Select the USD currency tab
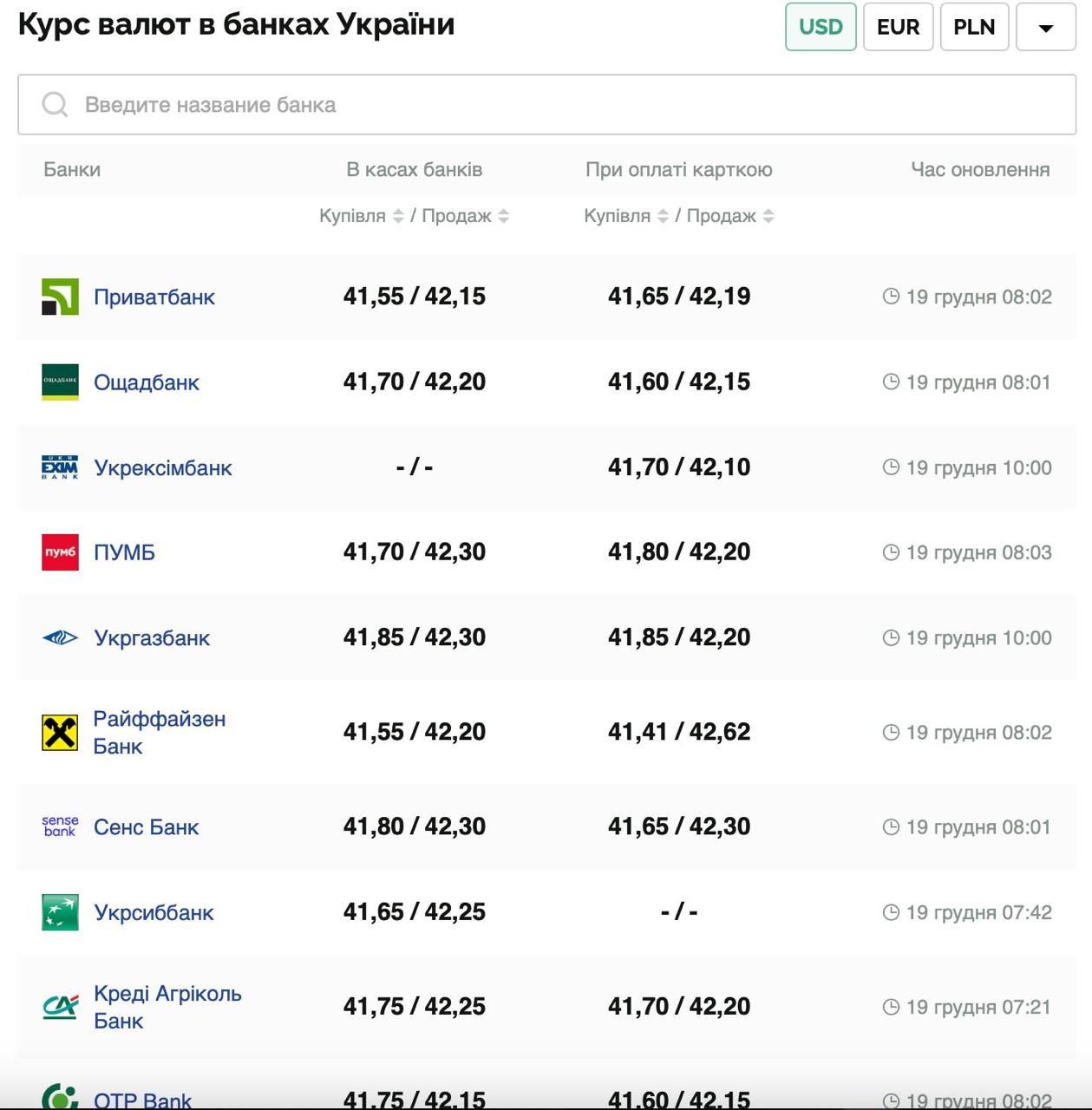Image resolution: width=1092 pixels, height=1110 pixels. pos(820,27)
